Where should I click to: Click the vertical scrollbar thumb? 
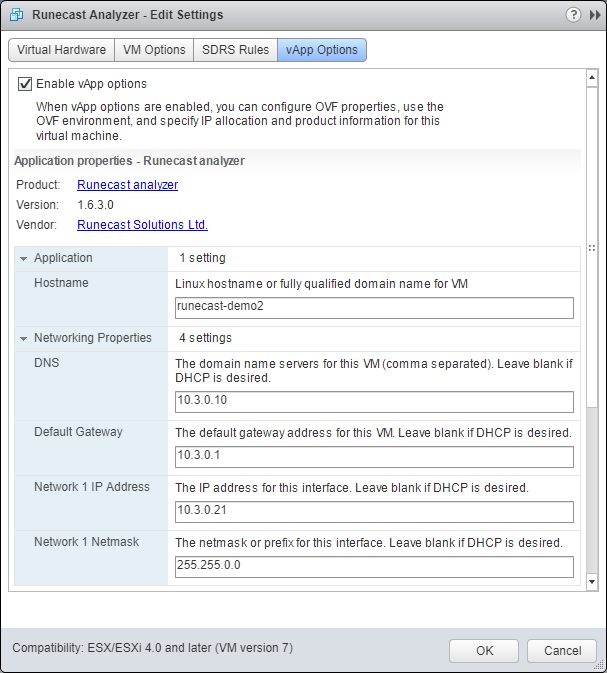point(592,247)
